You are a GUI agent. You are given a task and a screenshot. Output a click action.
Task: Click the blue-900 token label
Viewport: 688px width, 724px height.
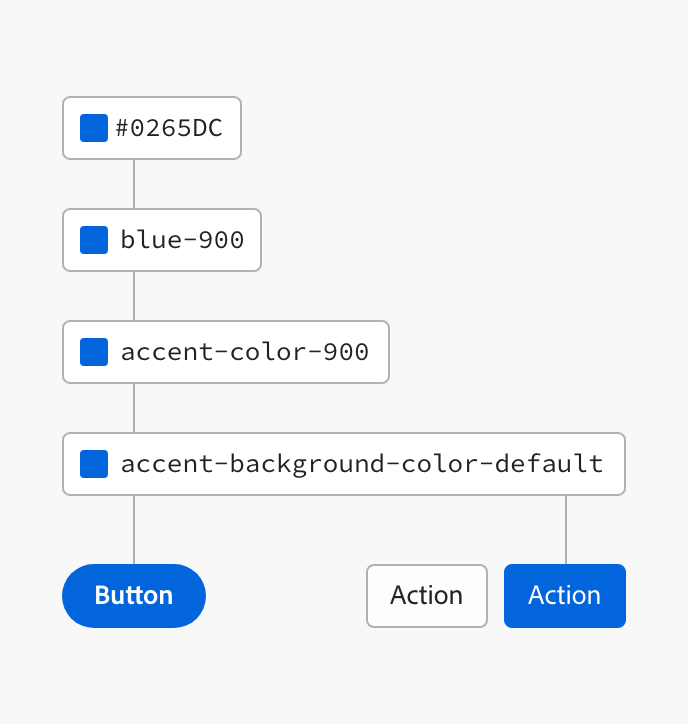pyautogui.click(x=182, y=240)
